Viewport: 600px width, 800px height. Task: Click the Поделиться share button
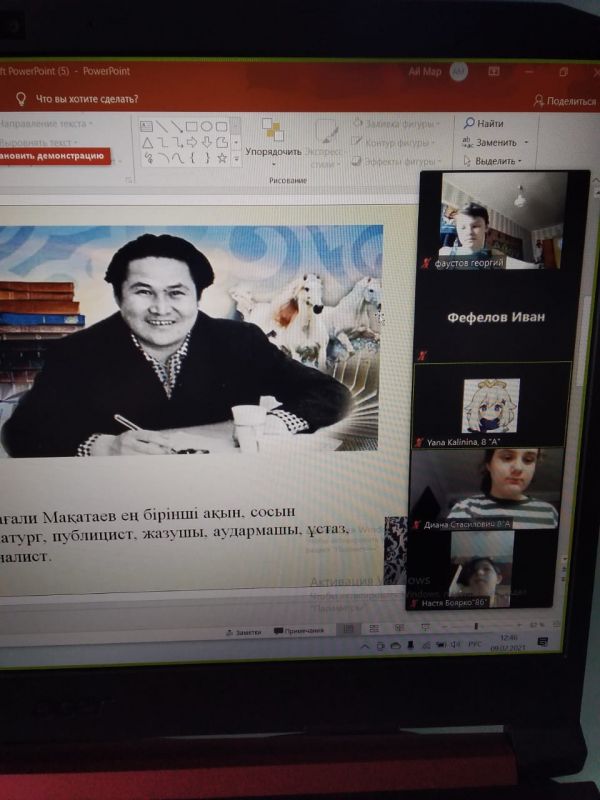click(566, 100)
